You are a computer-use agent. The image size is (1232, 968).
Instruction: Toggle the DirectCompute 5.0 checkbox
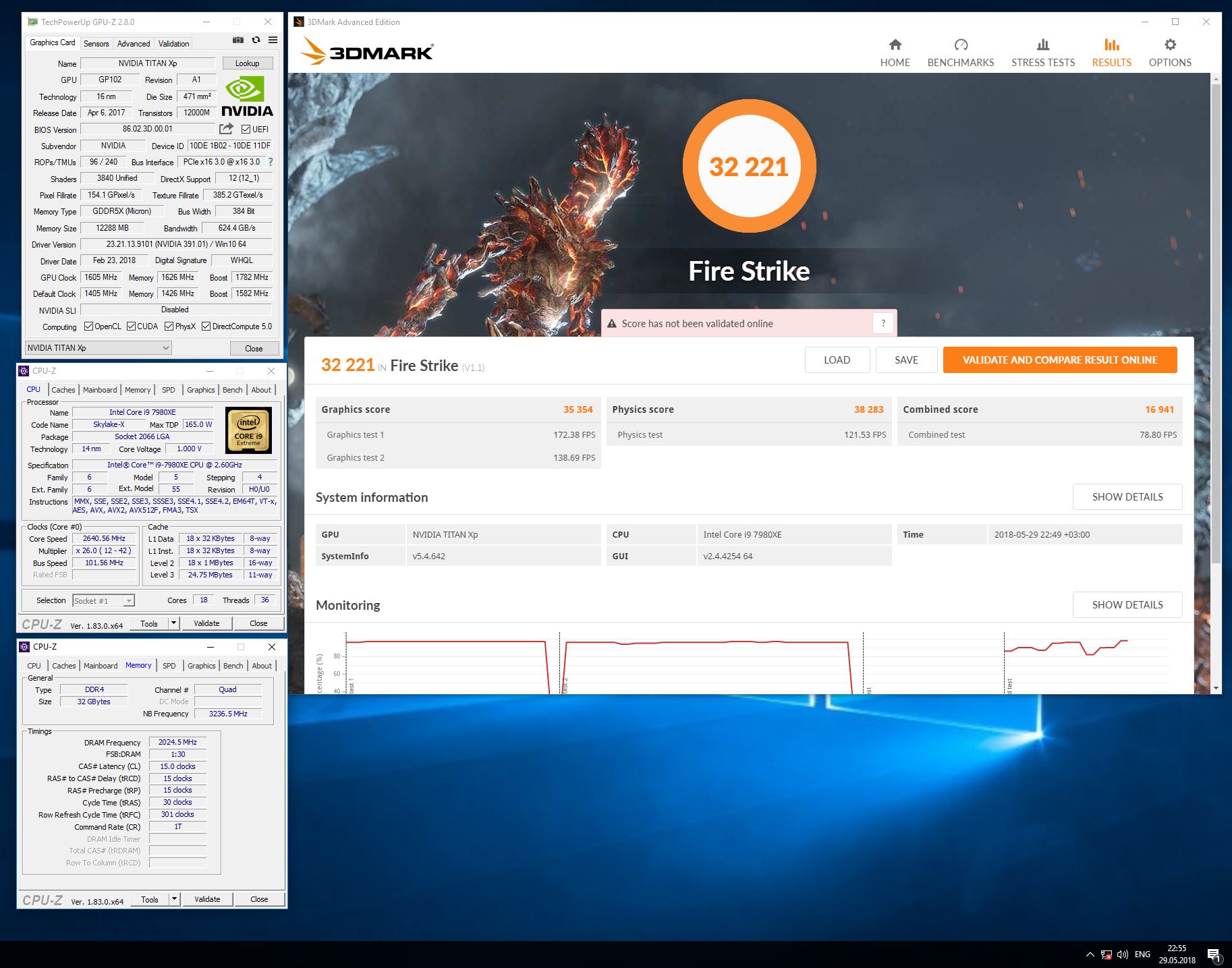point(206,326)
